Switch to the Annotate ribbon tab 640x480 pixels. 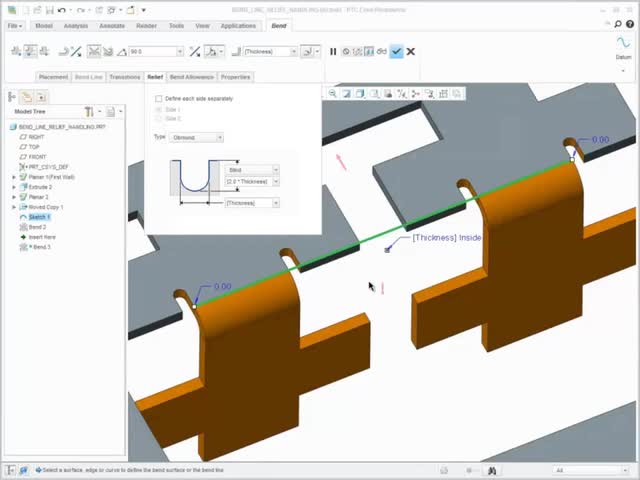[112, 26]
